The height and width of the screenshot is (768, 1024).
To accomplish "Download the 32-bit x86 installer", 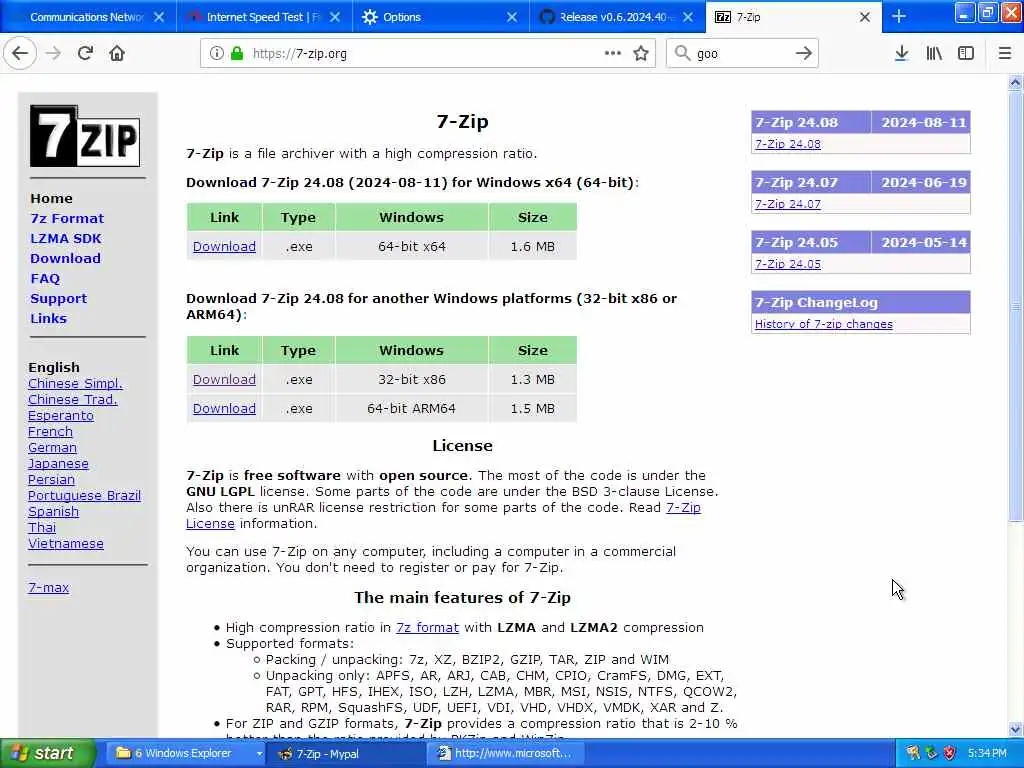I will (224, 379).
